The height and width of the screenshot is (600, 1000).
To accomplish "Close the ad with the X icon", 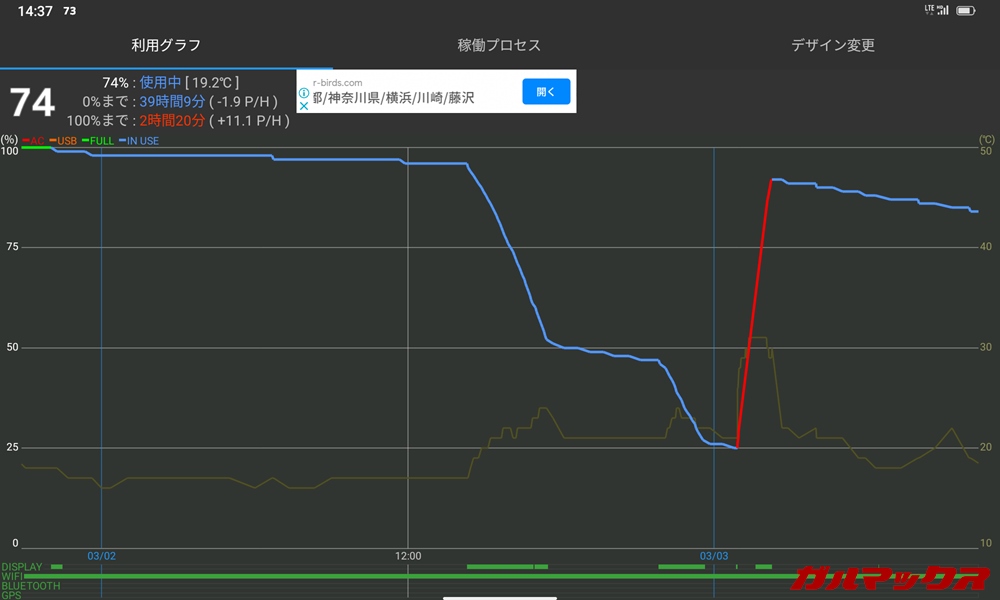I will (304, 105).
